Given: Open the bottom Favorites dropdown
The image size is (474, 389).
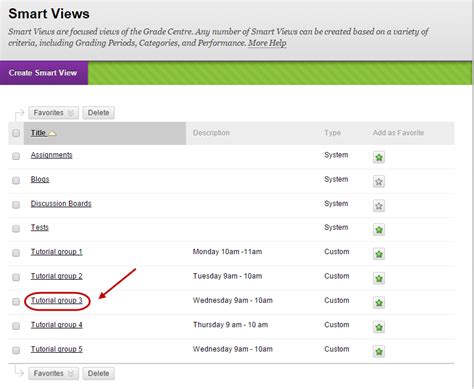Looking at the screenshot, I should coord(53,373).
